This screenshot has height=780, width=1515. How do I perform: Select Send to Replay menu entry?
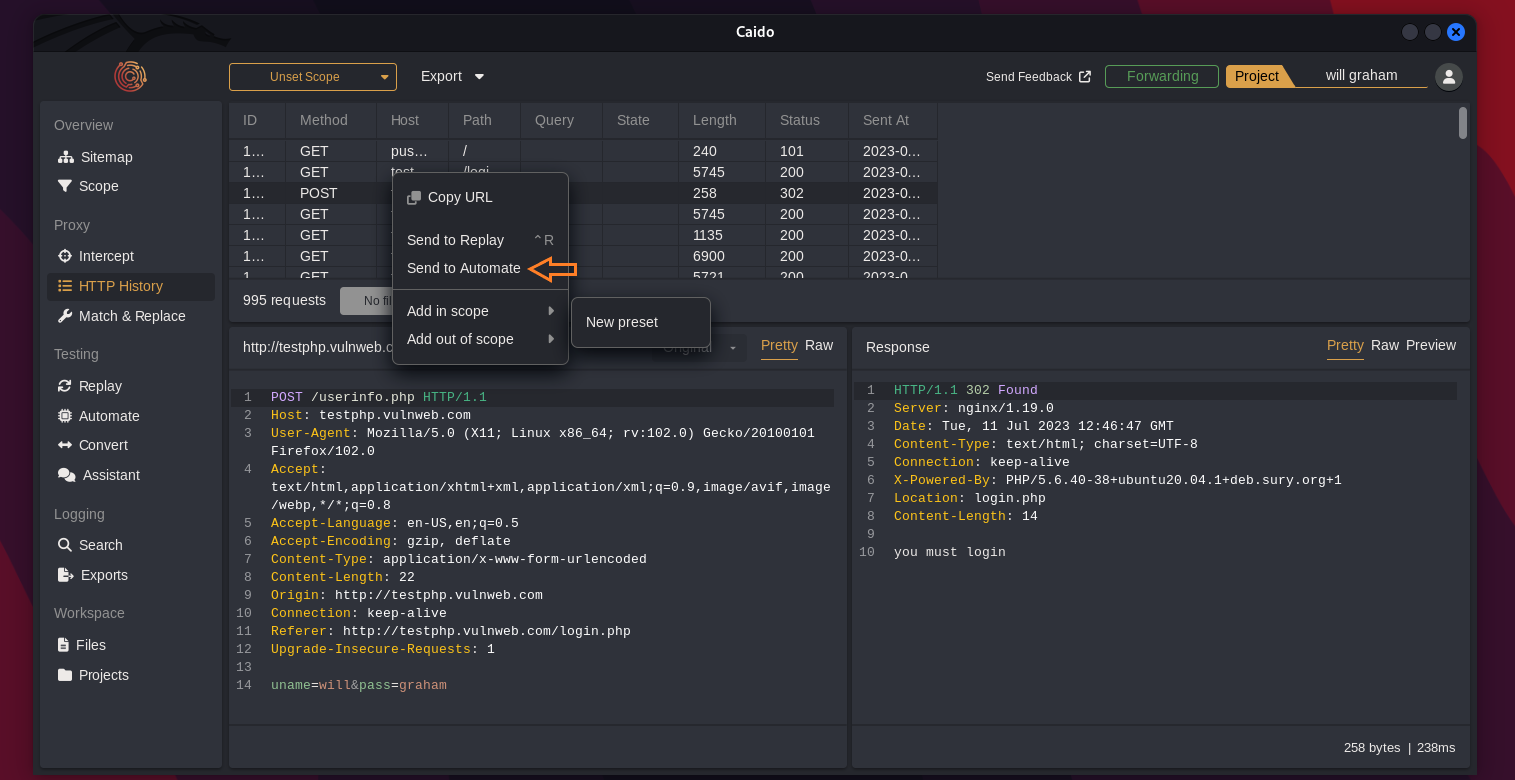[x=480, y=240]
